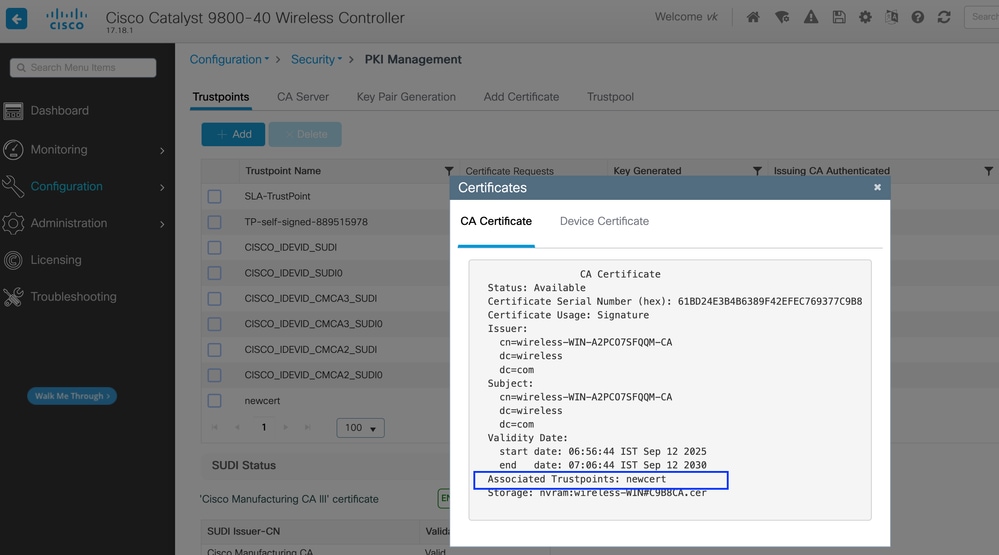
Task: Focus the Search Menu Items field
Action: click(x=83, y=68)
